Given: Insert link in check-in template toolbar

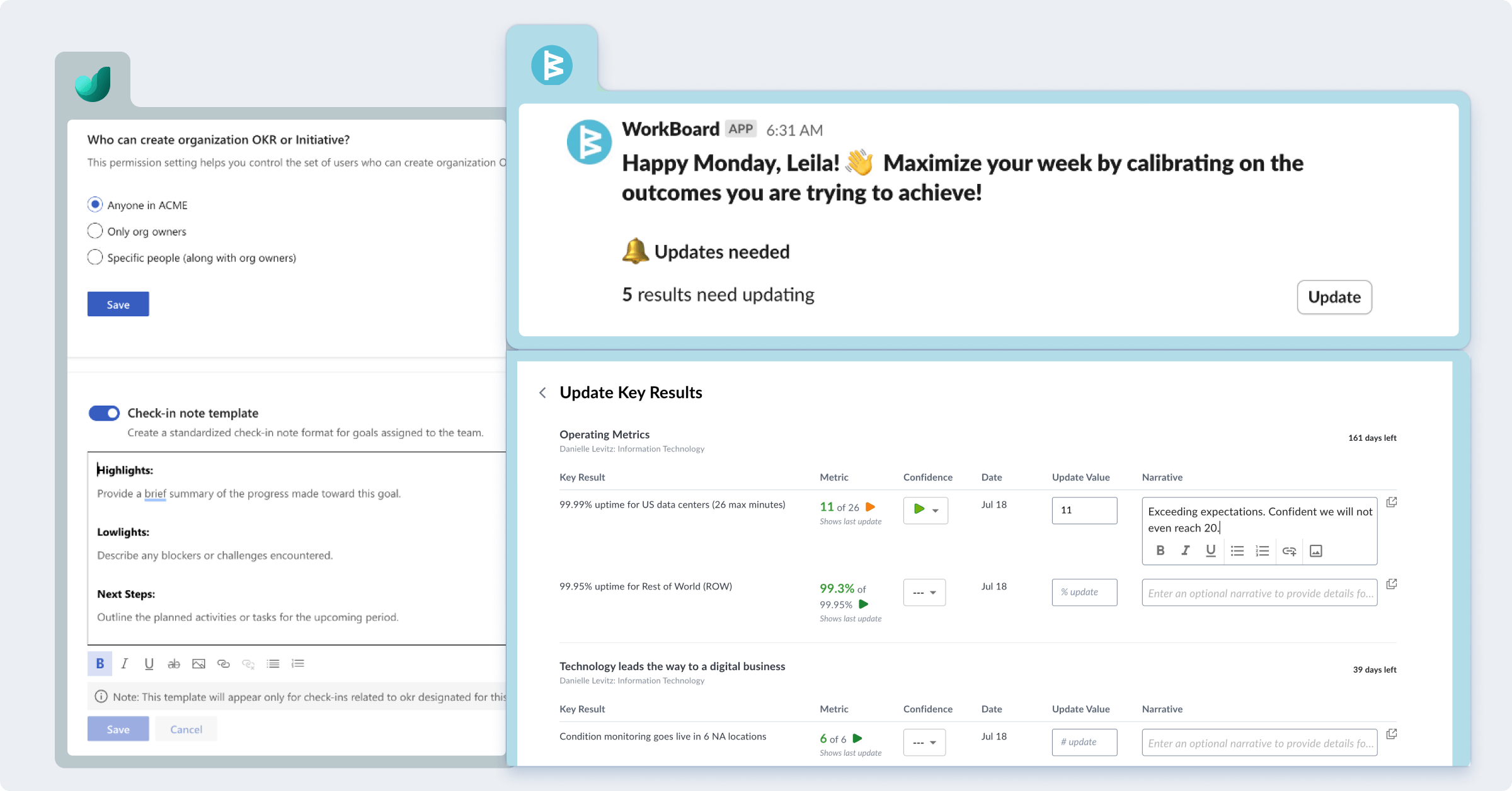Looking at the screenshot, I should (x=223, y=663).
